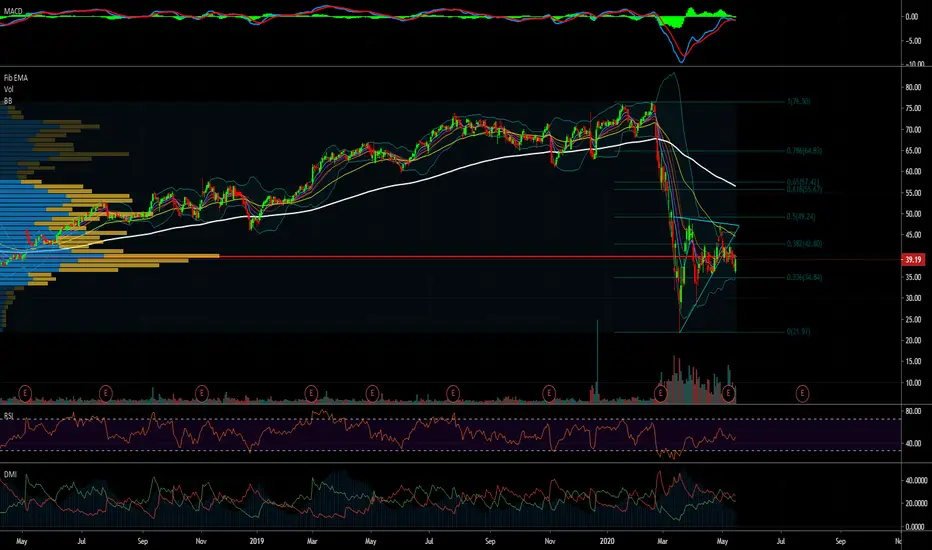Click the red 39.19 current price tag
This screenshot has height=550, width=932.
point(913,259)
